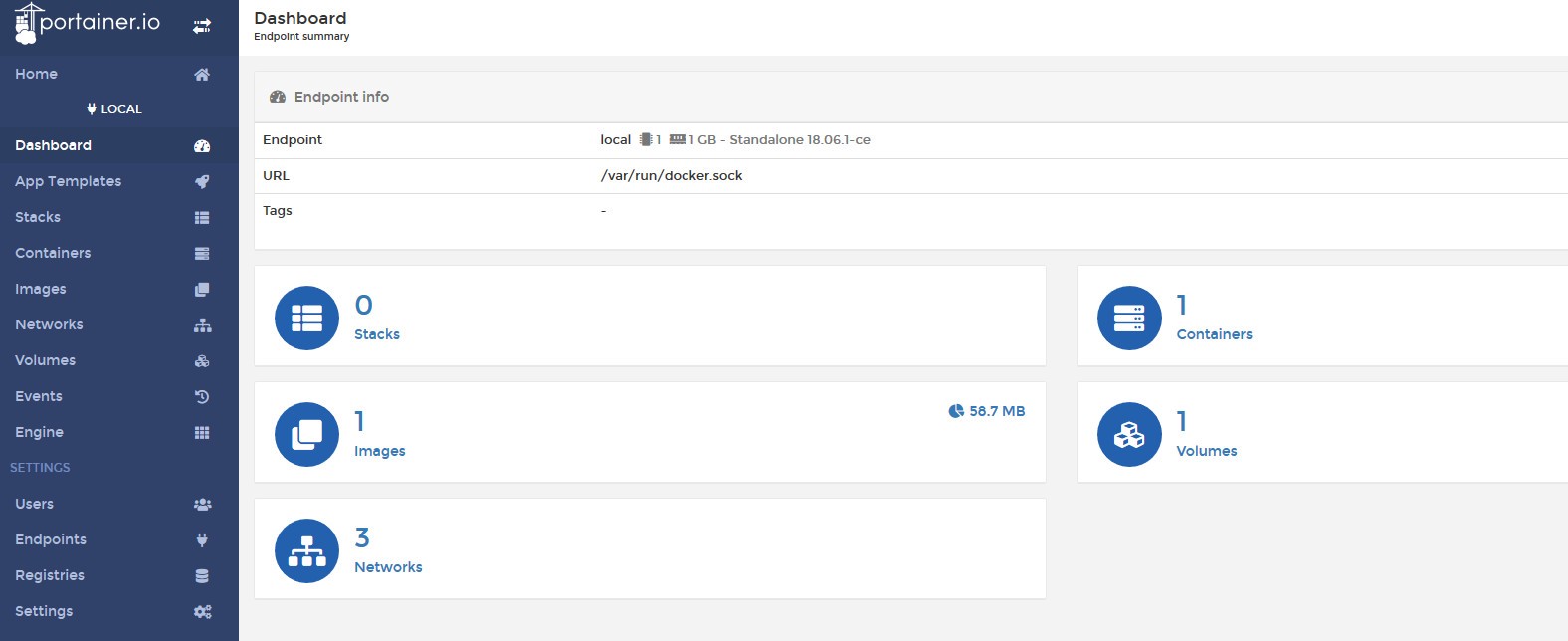Click the Dashboard gauge icon in sidebar
Viewport: 1568px width, 641px height.
coord(202,146)
